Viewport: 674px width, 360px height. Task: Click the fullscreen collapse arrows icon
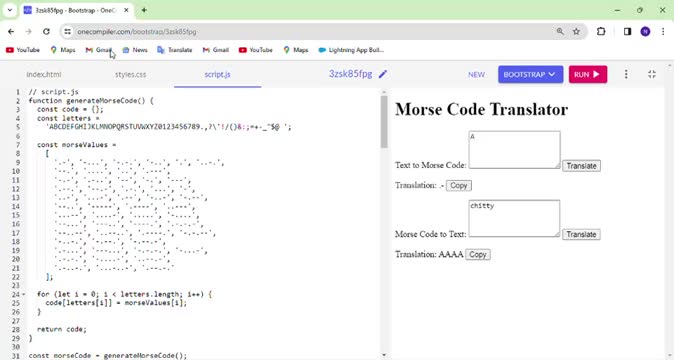652,74
